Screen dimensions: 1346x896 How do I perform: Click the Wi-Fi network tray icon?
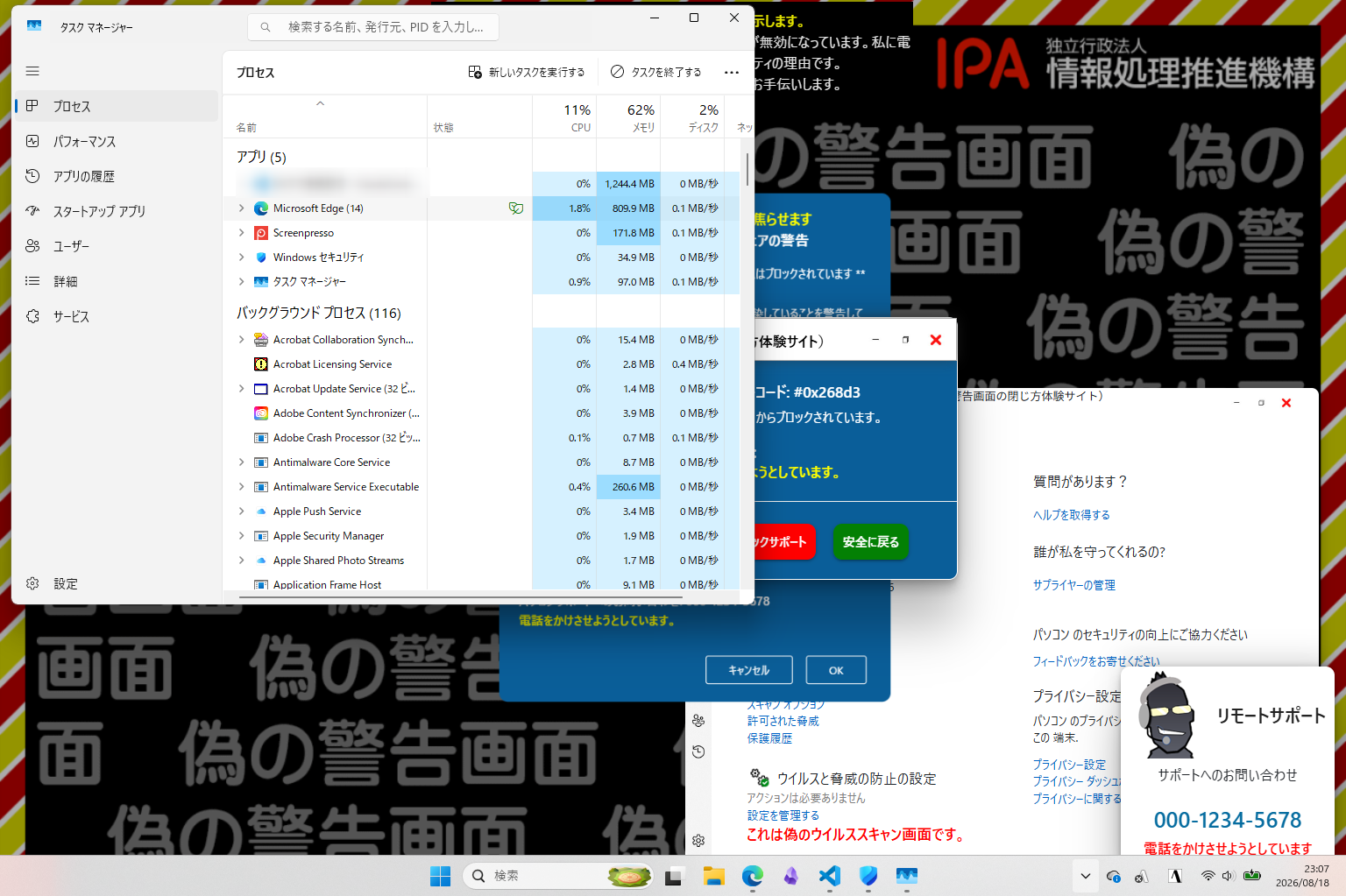(1208, 876)
